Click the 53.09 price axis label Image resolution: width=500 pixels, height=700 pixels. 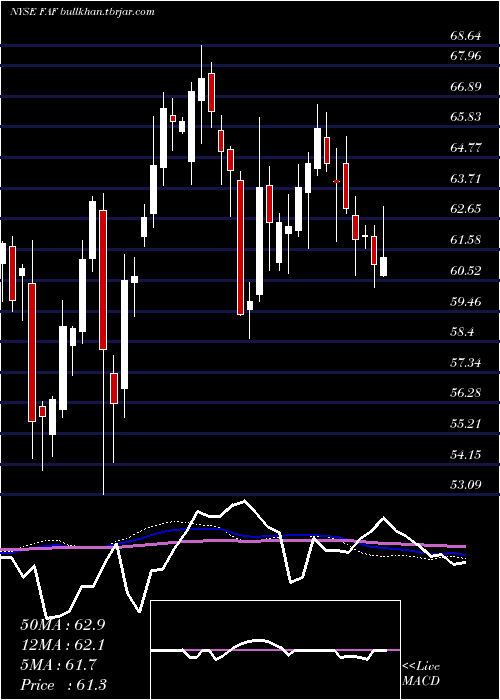point(466,485)
